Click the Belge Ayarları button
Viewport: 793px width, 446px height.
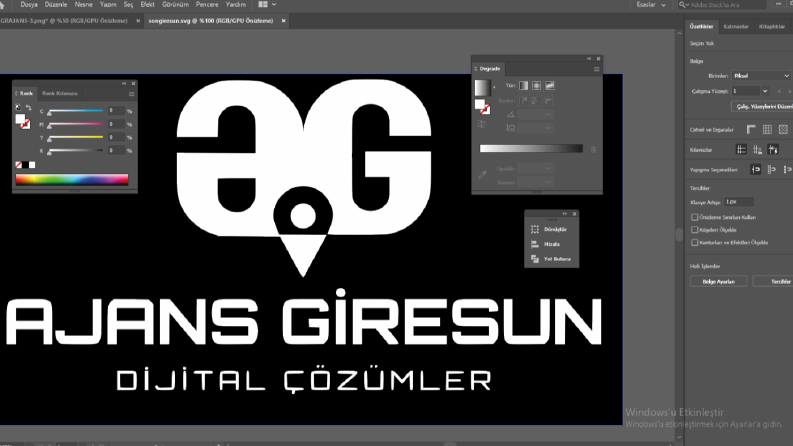pos(719,282)
